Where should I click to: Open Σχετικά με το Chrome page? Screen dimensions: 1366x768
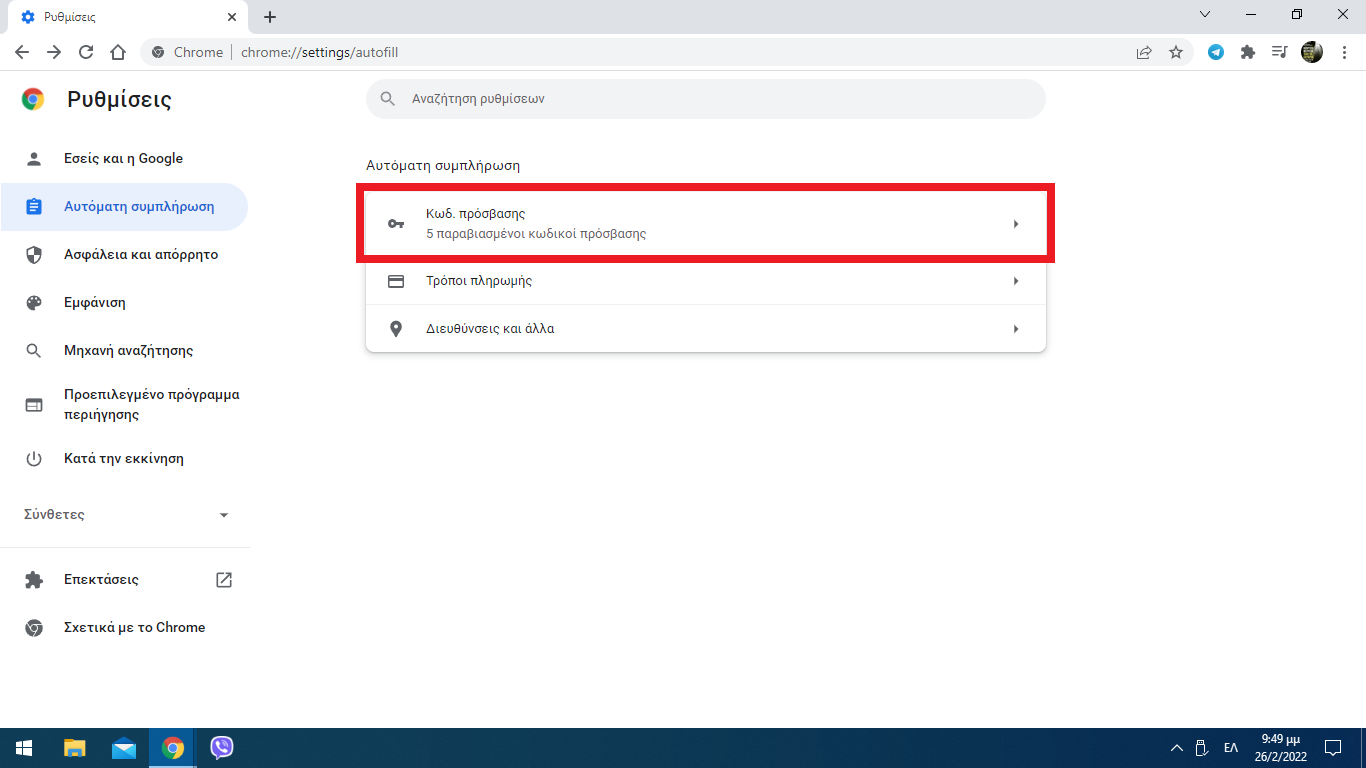pos(134,628)
